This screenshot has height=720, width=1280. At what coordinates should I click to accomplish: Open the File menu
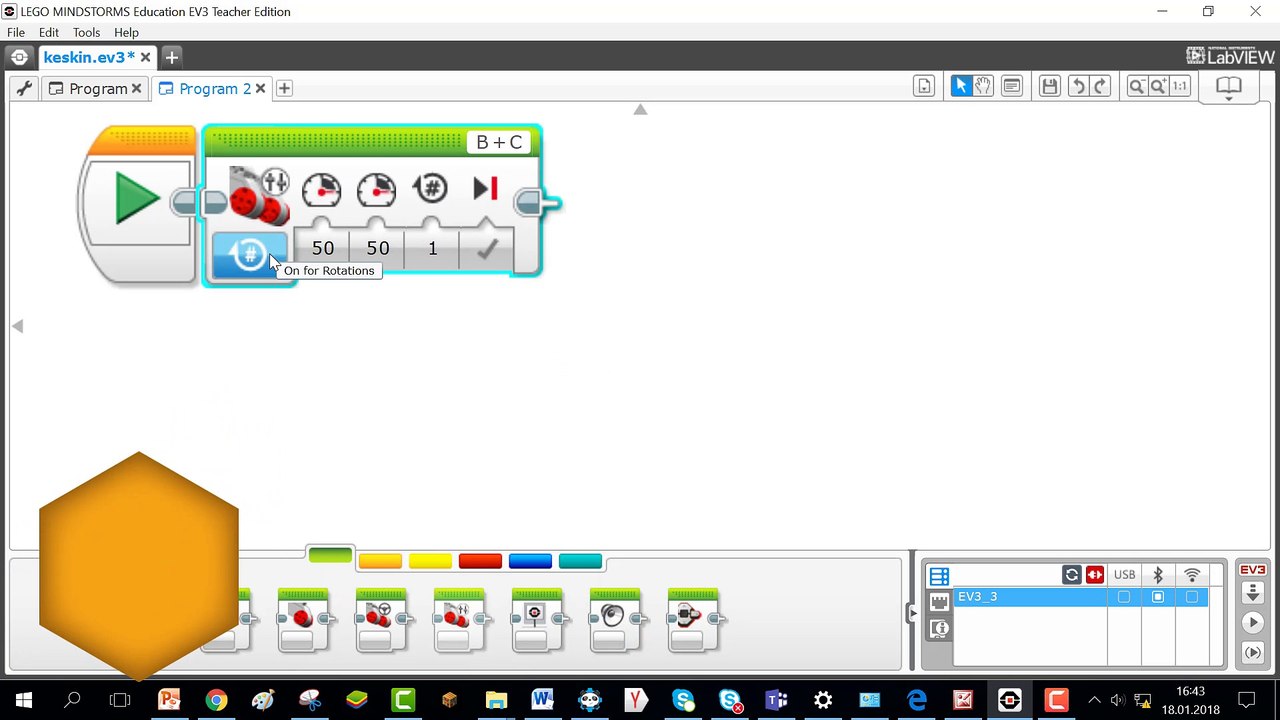16,33
